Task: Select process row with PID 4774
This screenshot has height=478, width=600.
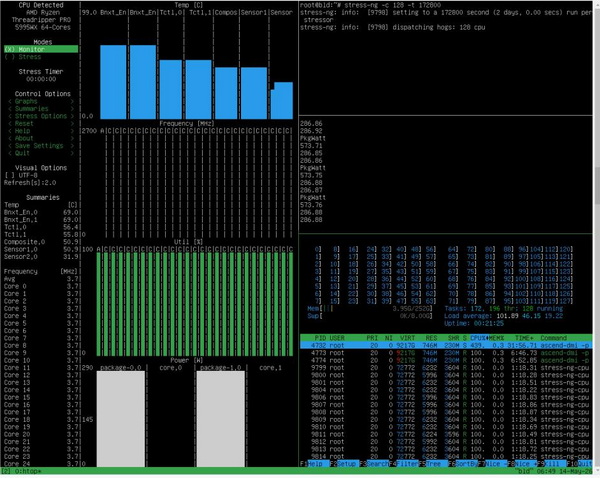Action: point(446,360)
